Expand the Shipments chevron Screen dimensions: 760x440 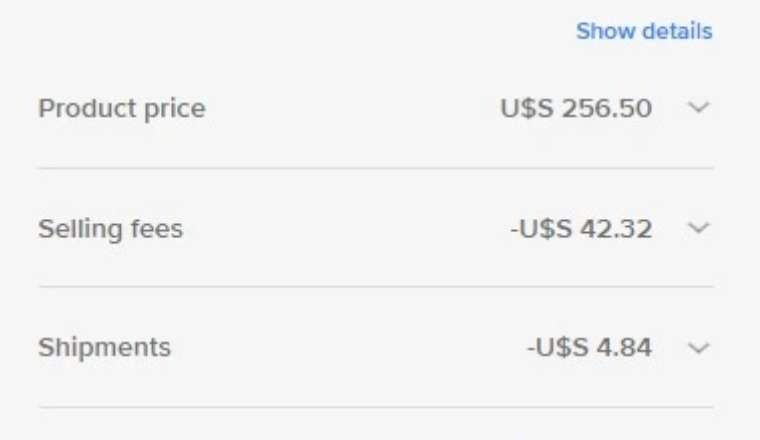pos(698,347)
